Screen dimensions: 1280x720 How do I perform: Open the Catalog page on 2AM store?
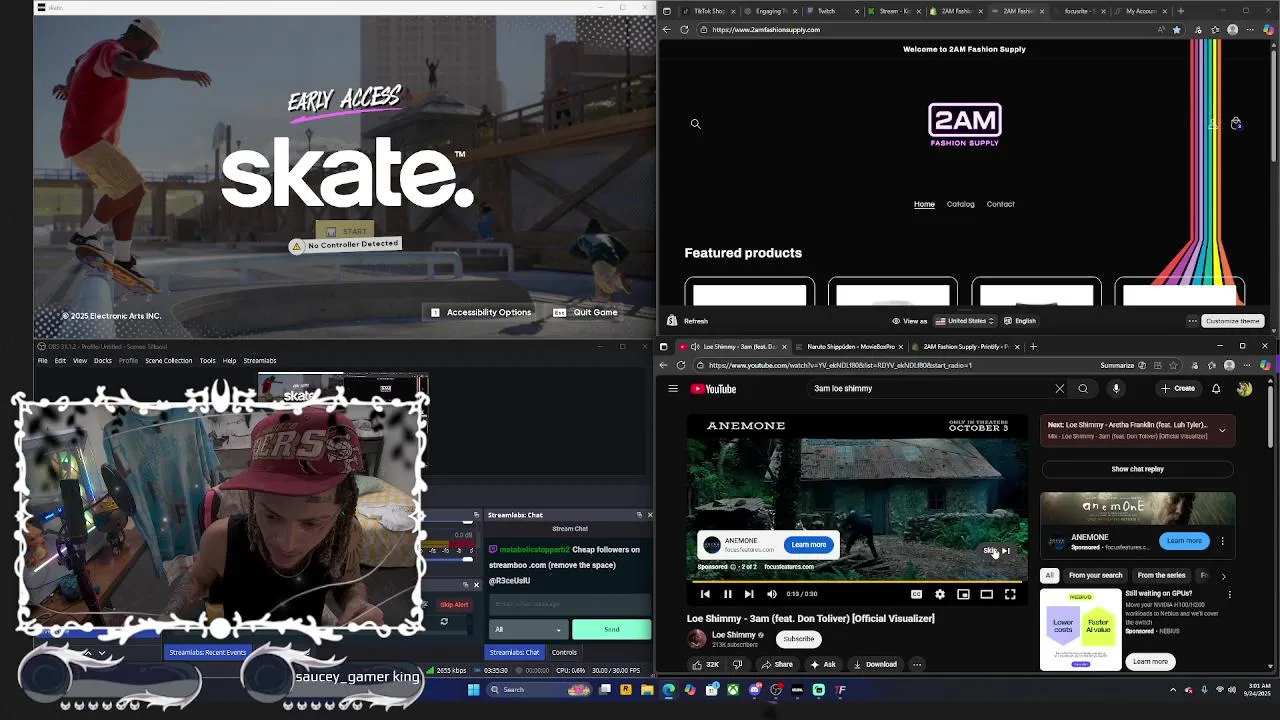tap(960, 204)
